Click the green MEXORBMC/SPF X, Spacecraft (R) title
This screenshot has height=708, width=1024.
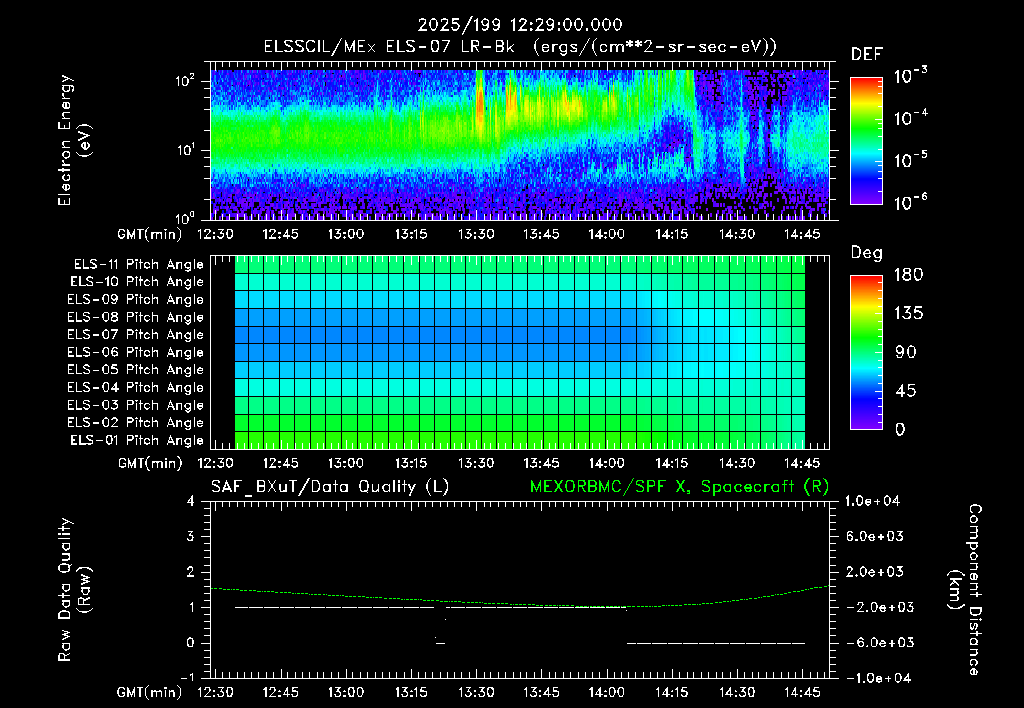(679, 487)
